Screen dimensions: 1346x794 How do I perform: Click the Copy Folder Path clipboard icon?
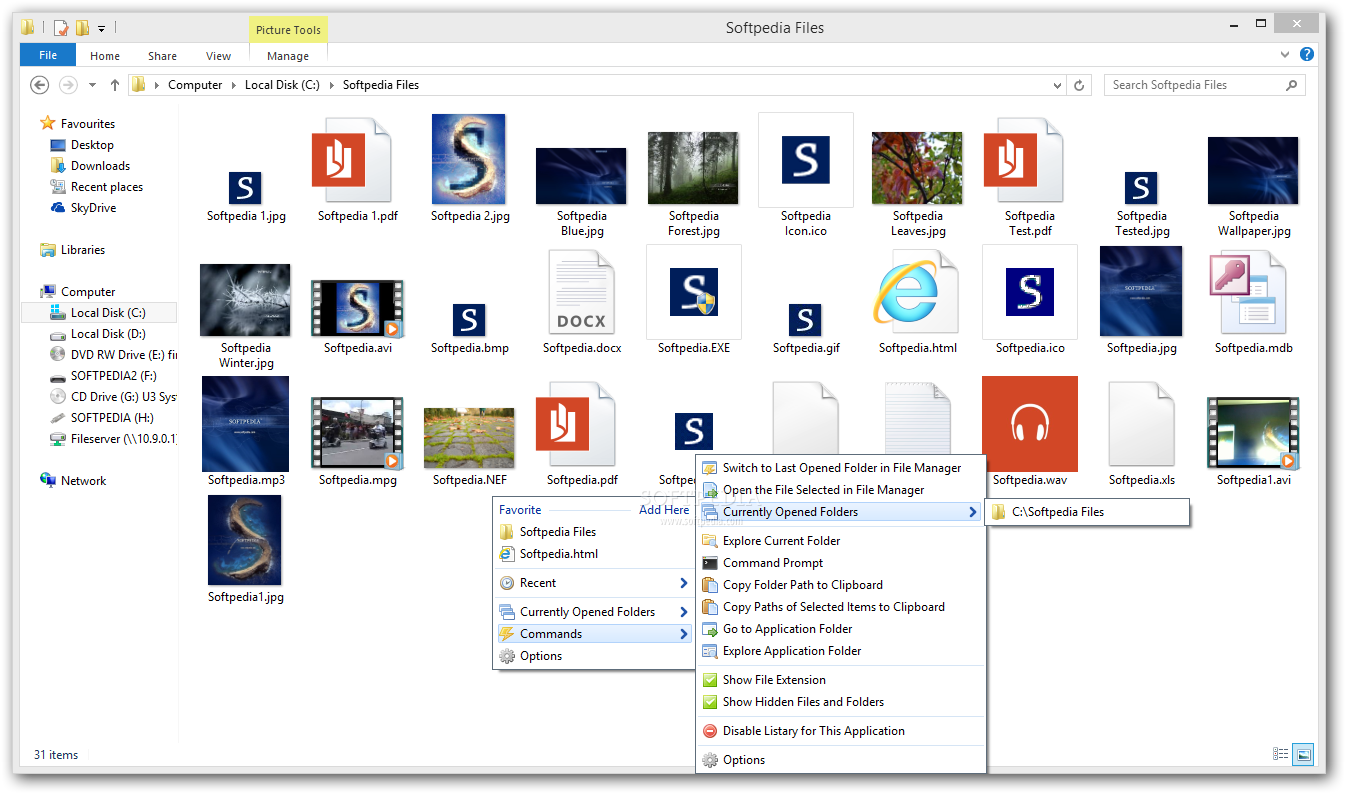coord(710,585)
